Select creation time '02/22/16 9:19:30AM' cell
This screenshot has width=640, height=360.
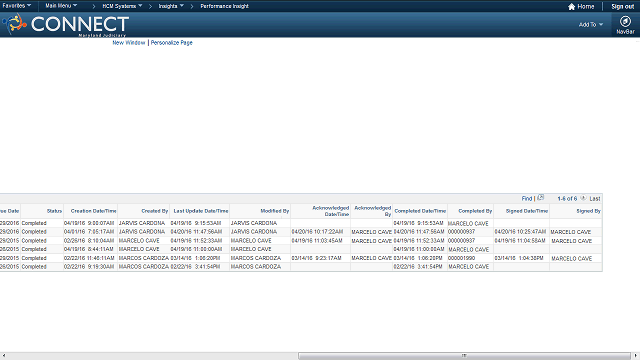pos(89,267)
